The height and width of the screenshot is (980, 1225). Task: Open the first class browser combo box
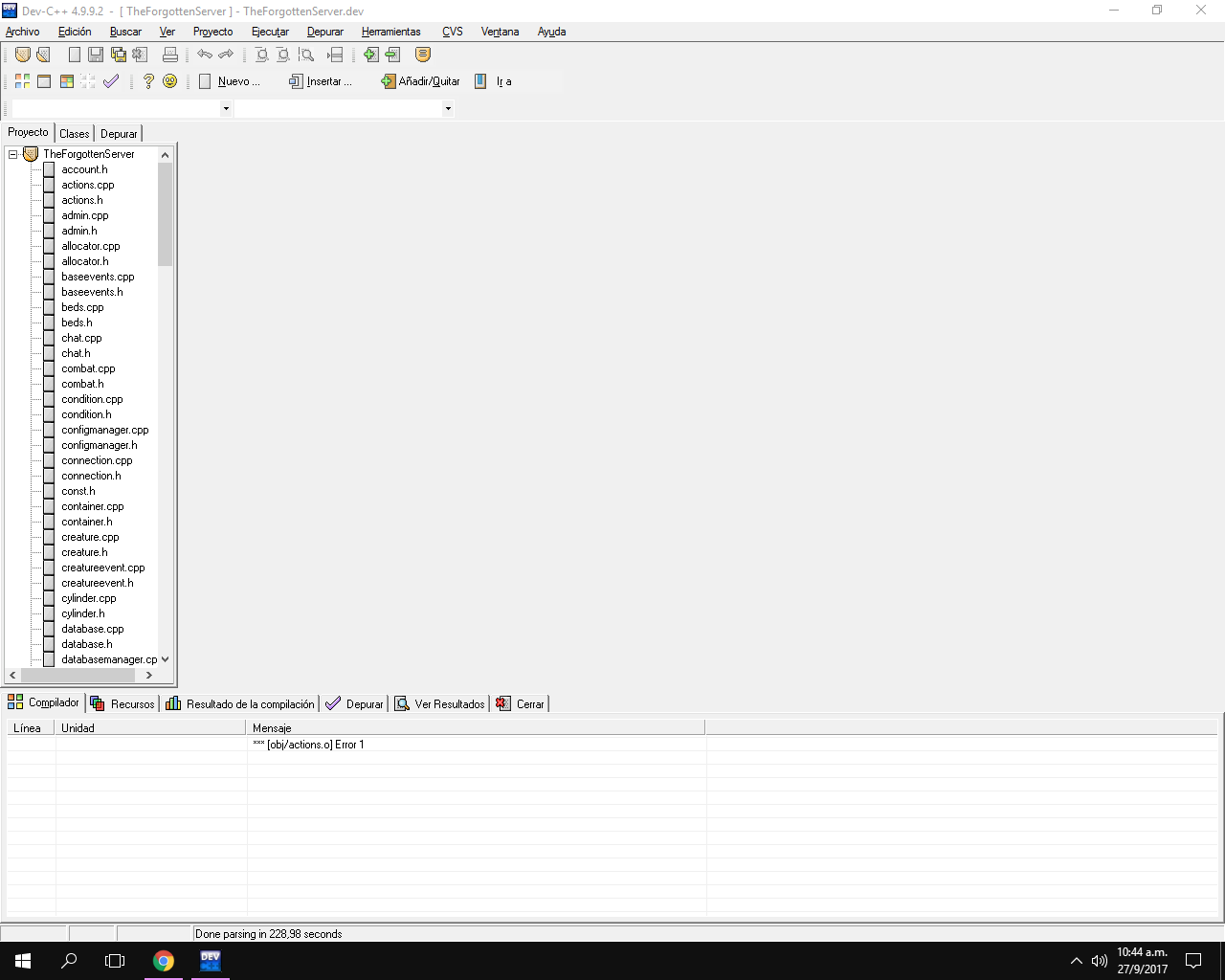pyautogui.click(x=121, y=108)
